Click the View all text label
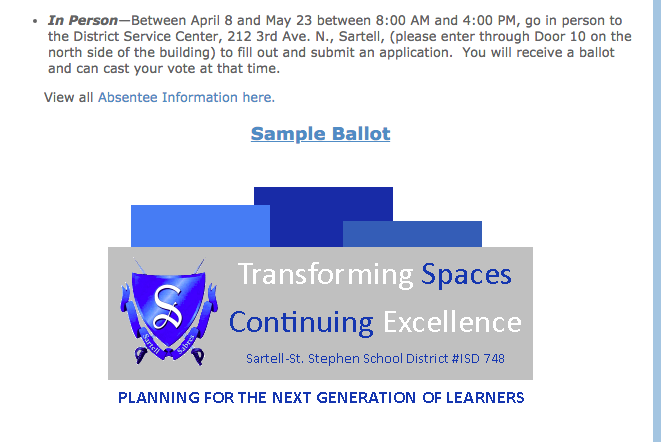 (68, 97)
